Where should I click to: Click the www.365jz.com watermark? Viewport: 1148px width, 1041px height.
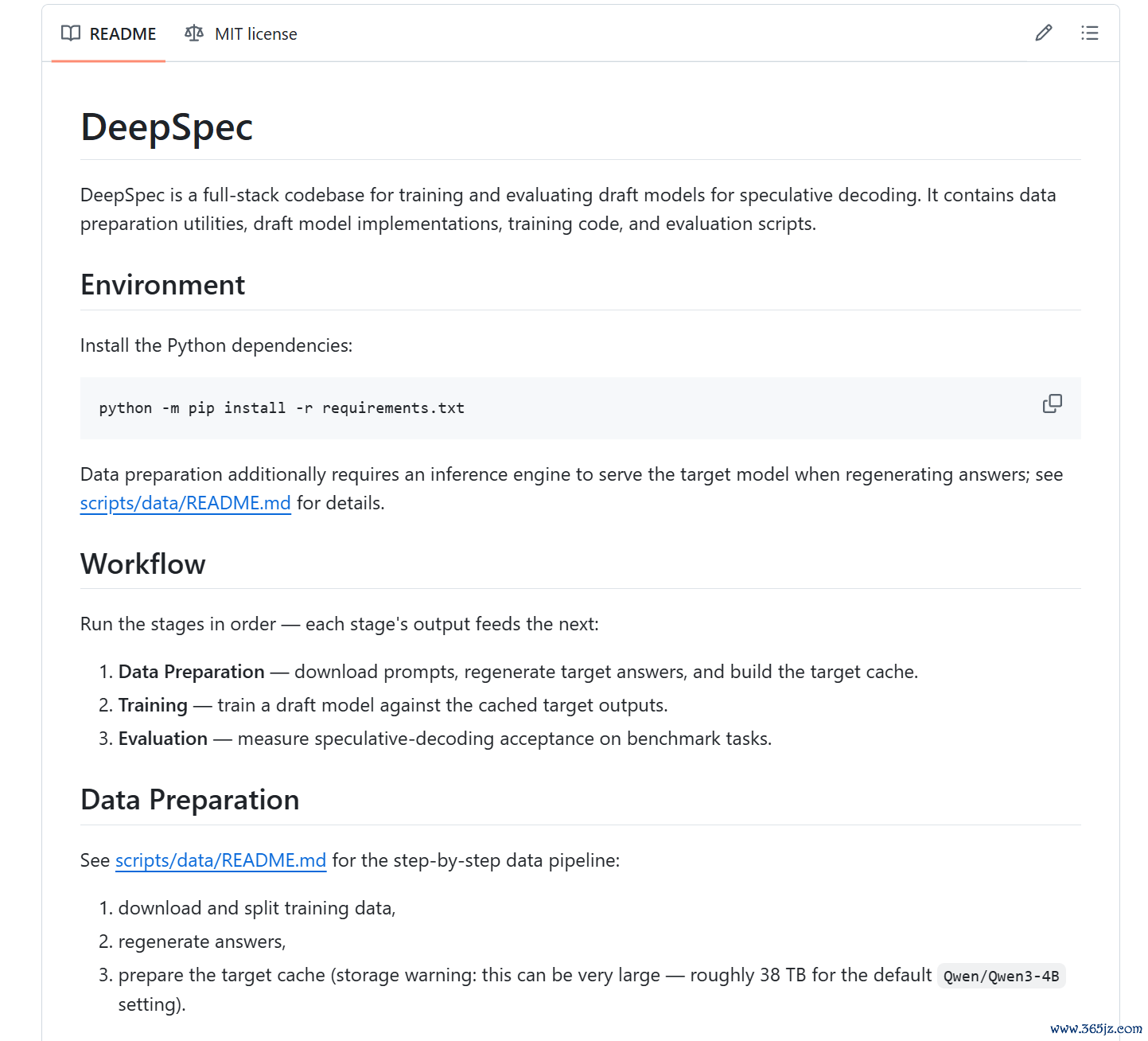pyautogui.click(x=1095, y=1028)
